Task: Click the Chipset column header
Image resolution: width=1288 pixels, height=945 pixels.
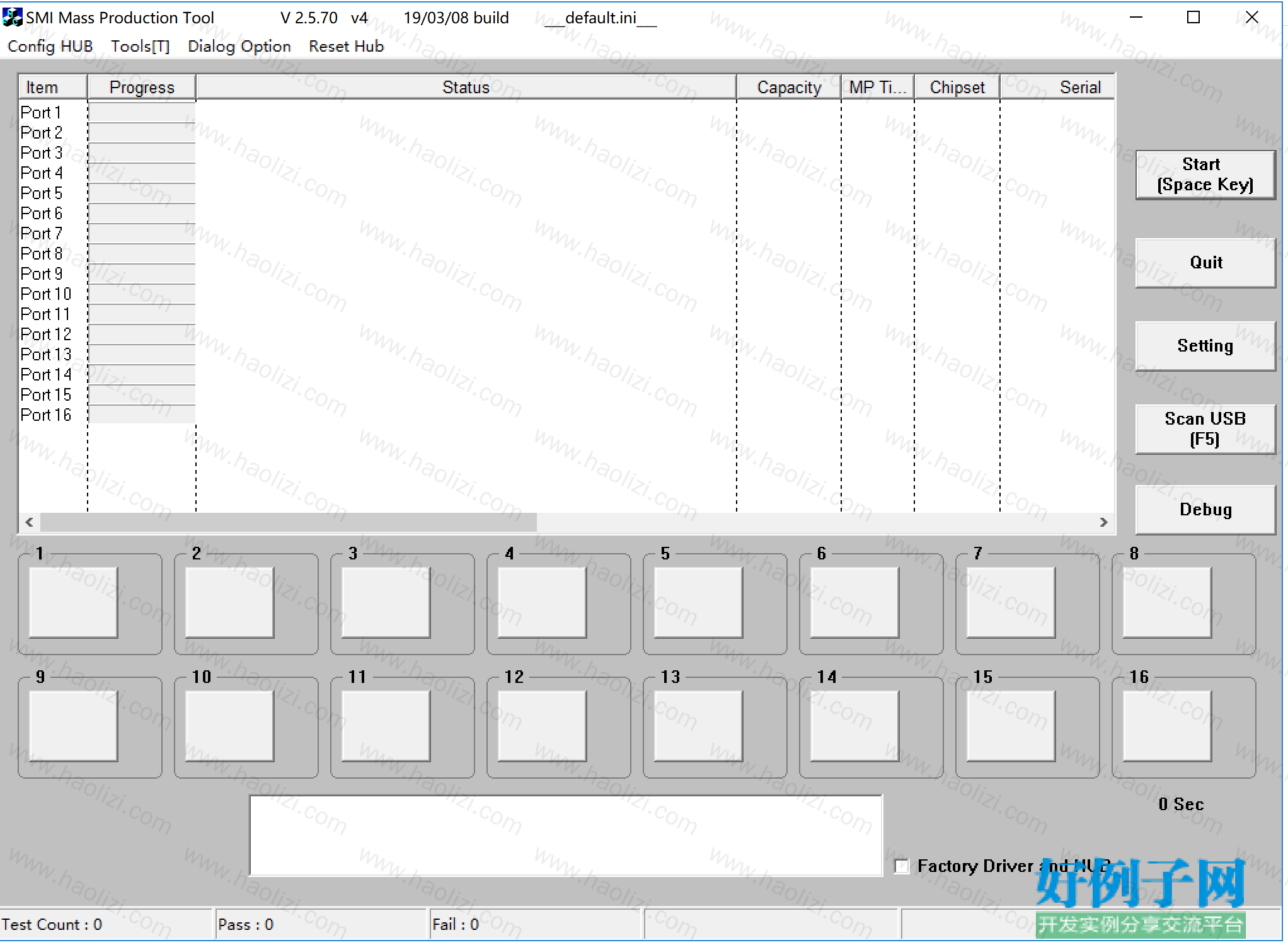Action: pos(957,87)
